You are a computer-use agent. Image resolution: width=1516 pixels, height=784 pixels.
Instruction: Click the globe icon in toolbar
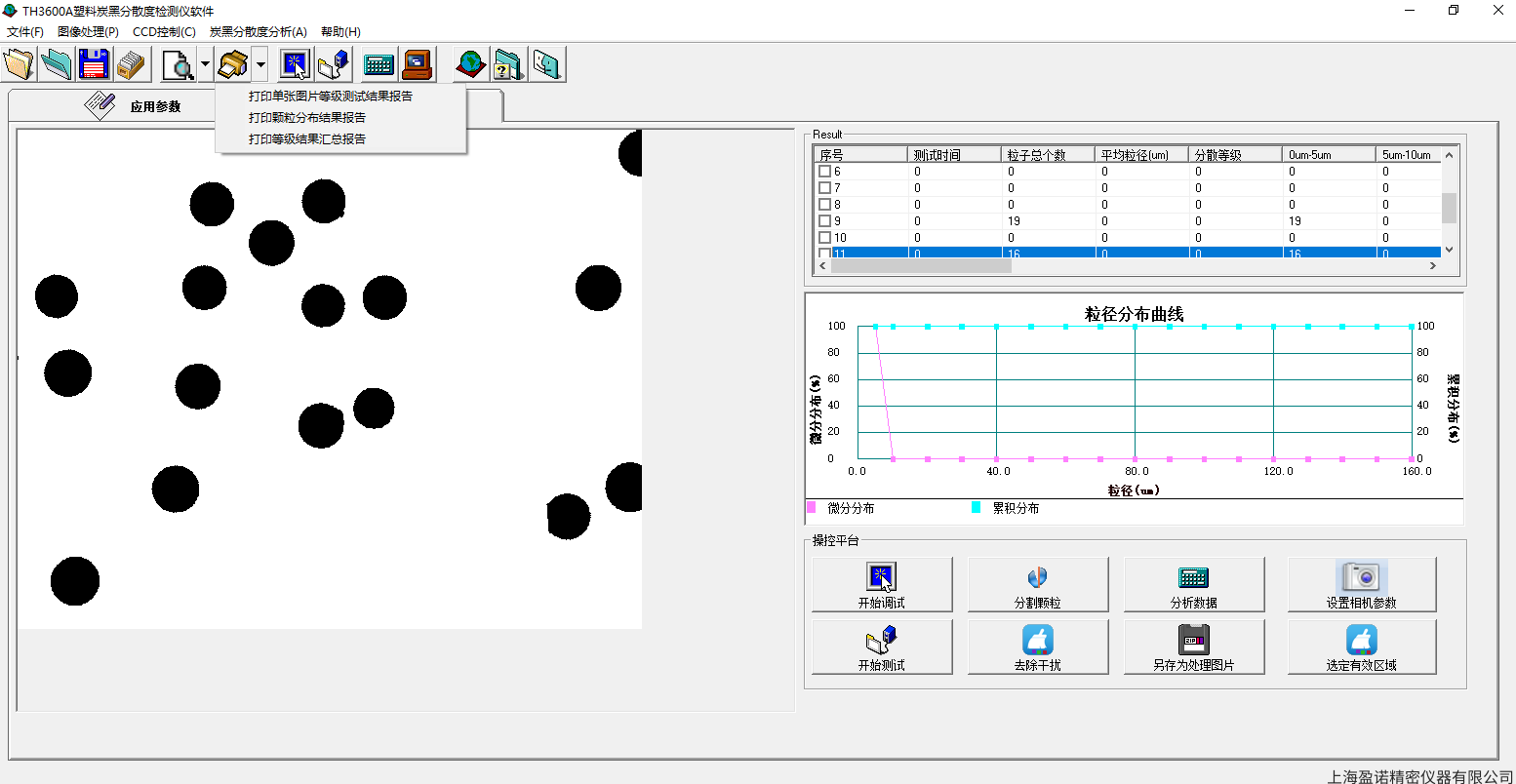point(470,64)
